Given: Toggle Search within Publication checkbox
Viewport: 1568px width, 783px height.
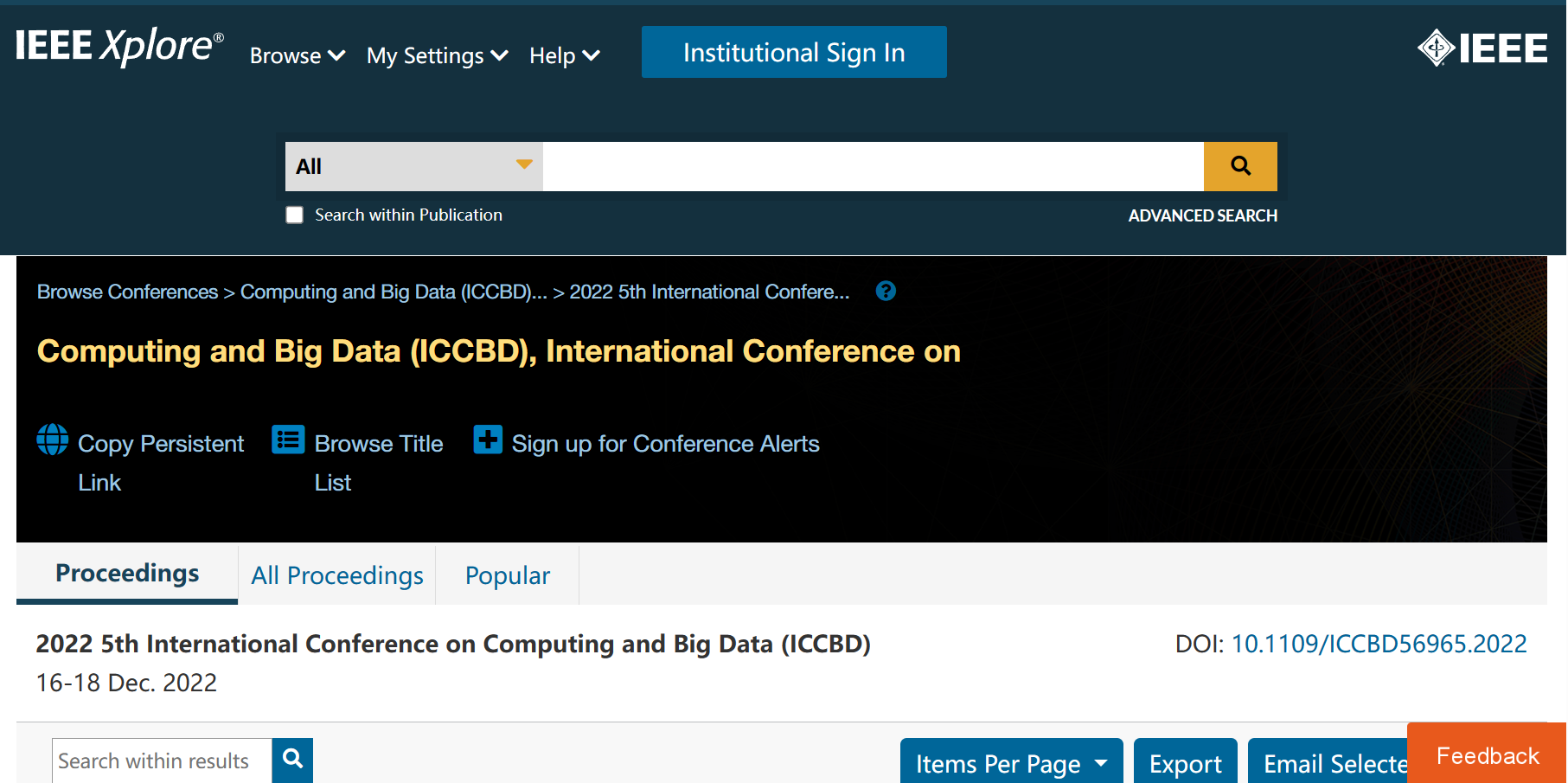Looking at the screenshot, I should coord(295,215).
